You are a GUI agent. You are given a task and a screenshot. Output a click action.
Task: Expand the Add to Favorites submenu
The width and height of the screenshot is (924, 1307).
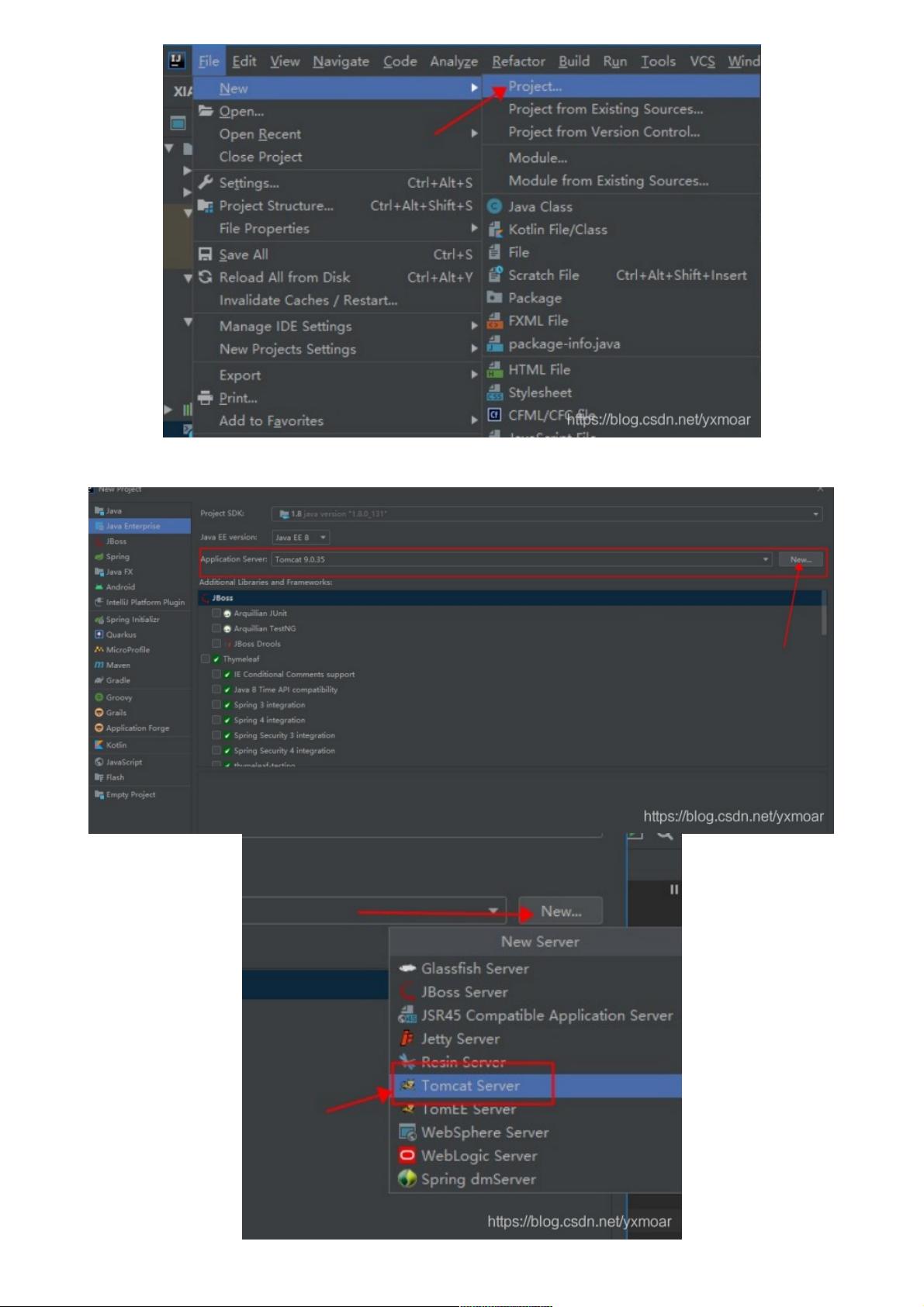point(336,420)
